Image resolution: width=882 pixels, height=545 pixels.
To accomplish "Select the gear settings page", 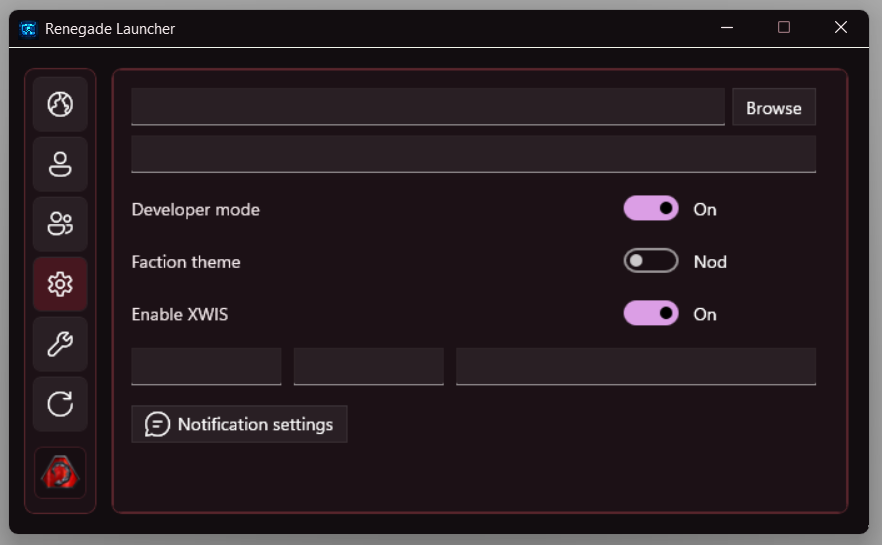I will pyautogui.click(x=60, y=284).
